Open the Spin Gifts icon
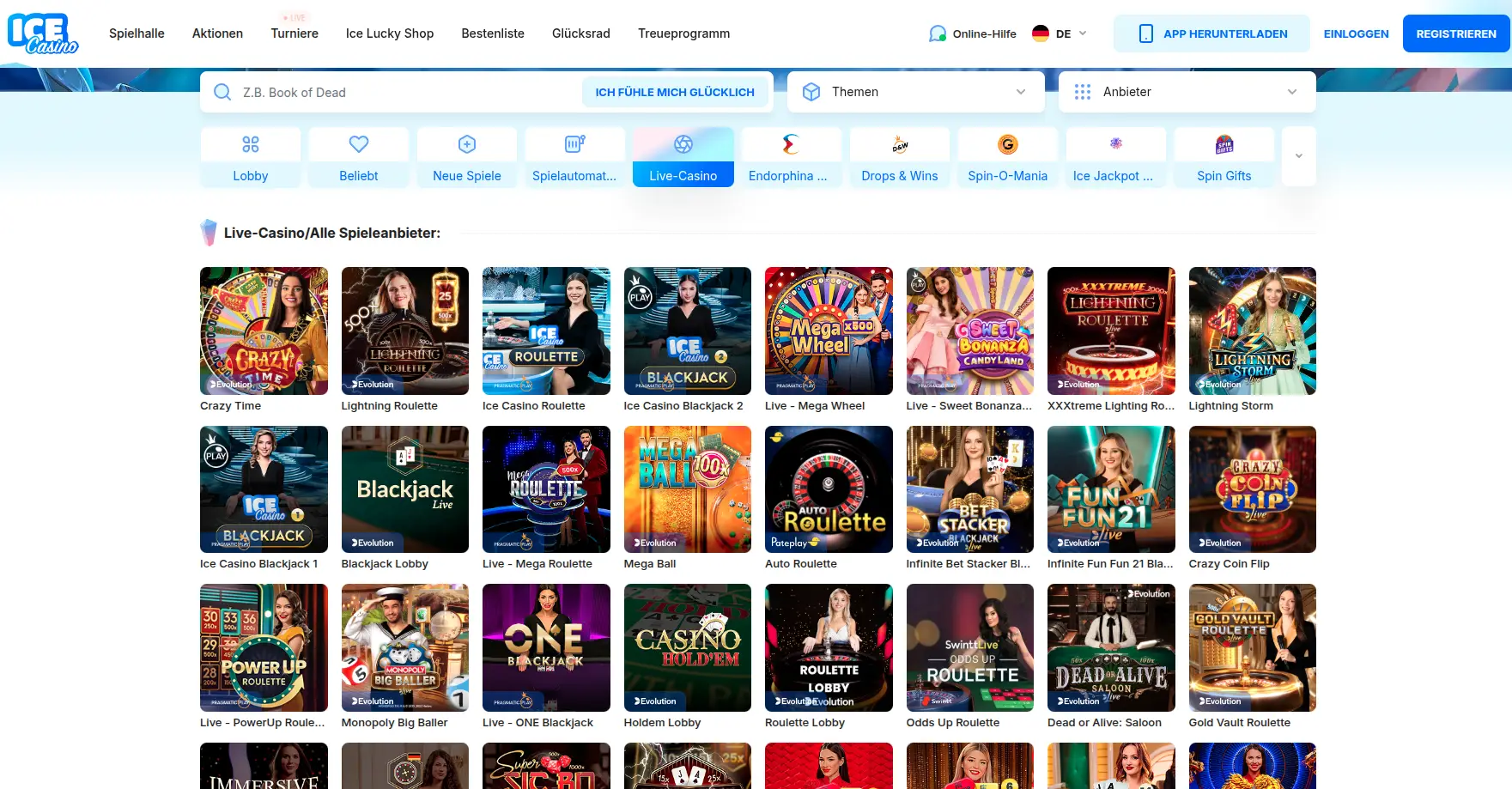 (1224, 144)
